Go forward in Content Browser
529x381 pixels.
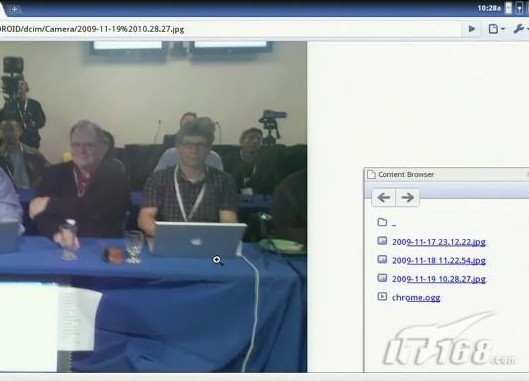coord(408,197)
